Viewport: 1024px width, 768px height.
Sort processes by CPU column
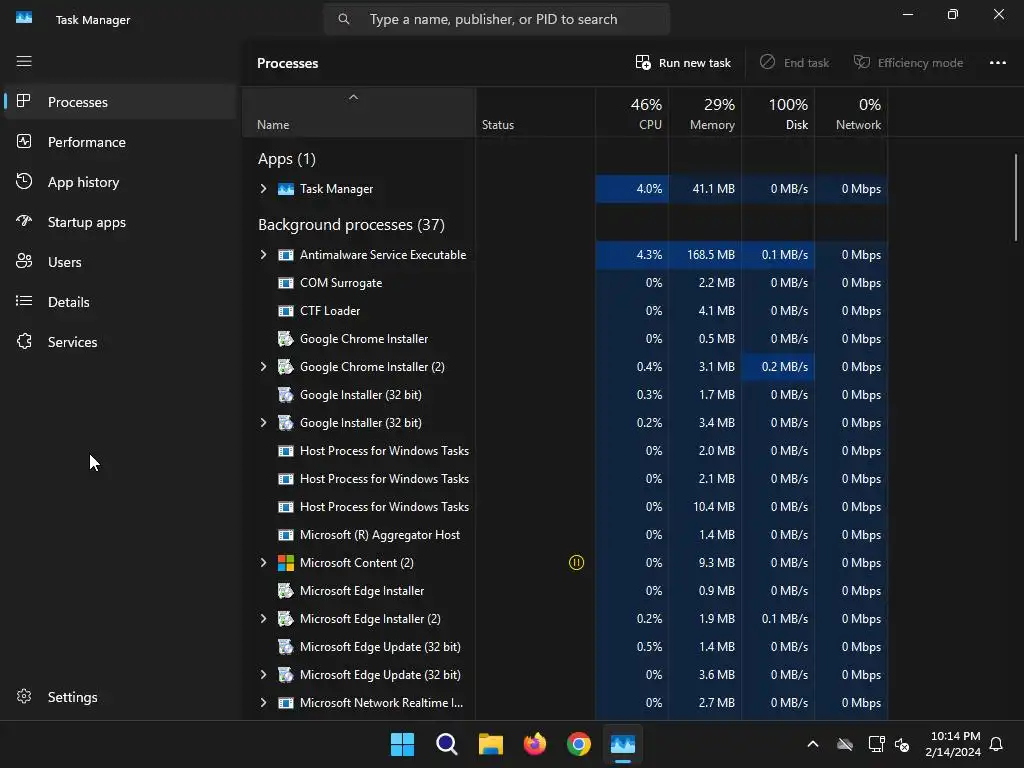point(632,113)
